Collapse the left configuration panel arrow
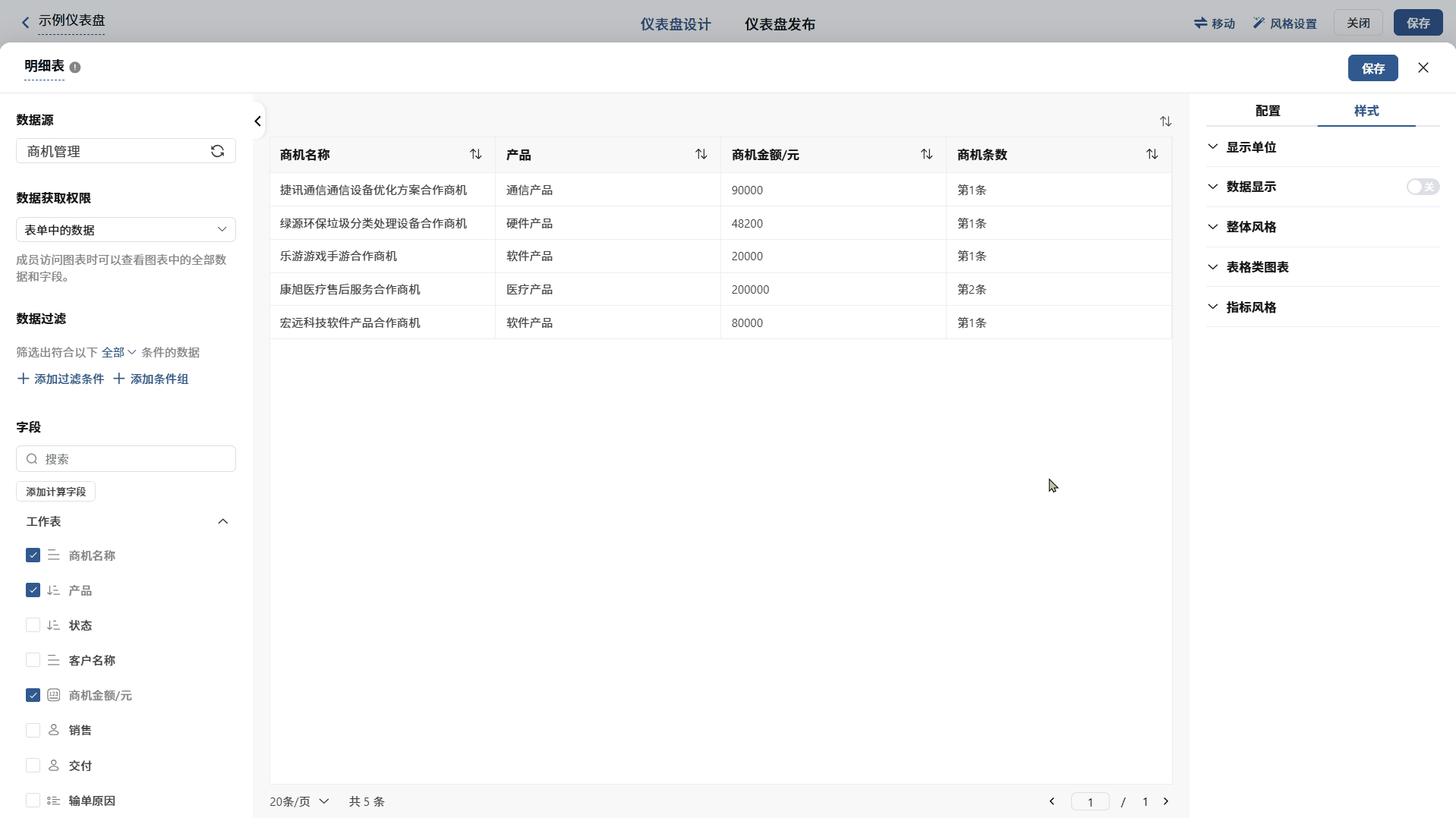This screenshot has width=1456, height=818. pyautogui.click(x=258, y=121)
